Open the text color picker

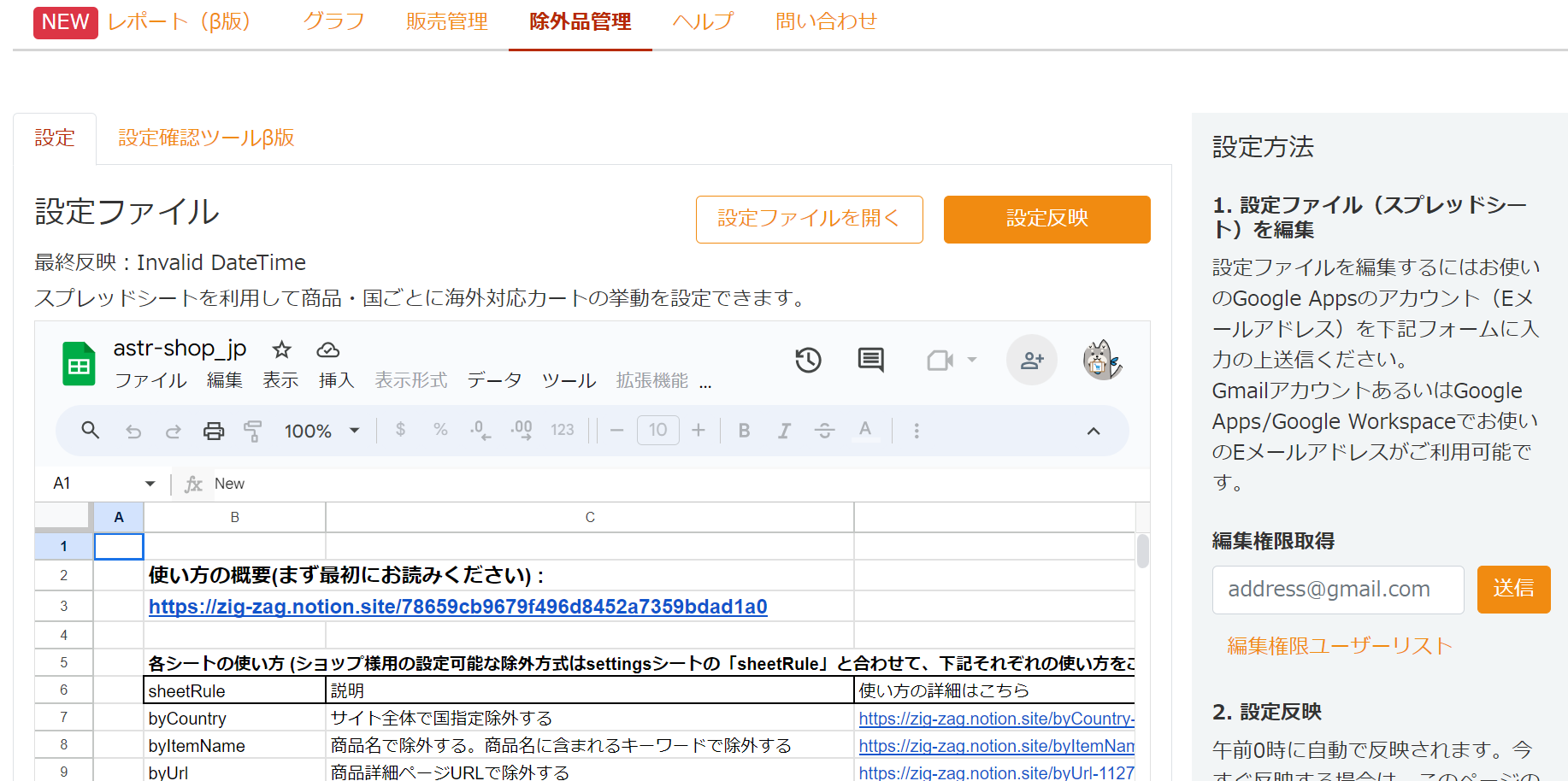tap(865, 430)
